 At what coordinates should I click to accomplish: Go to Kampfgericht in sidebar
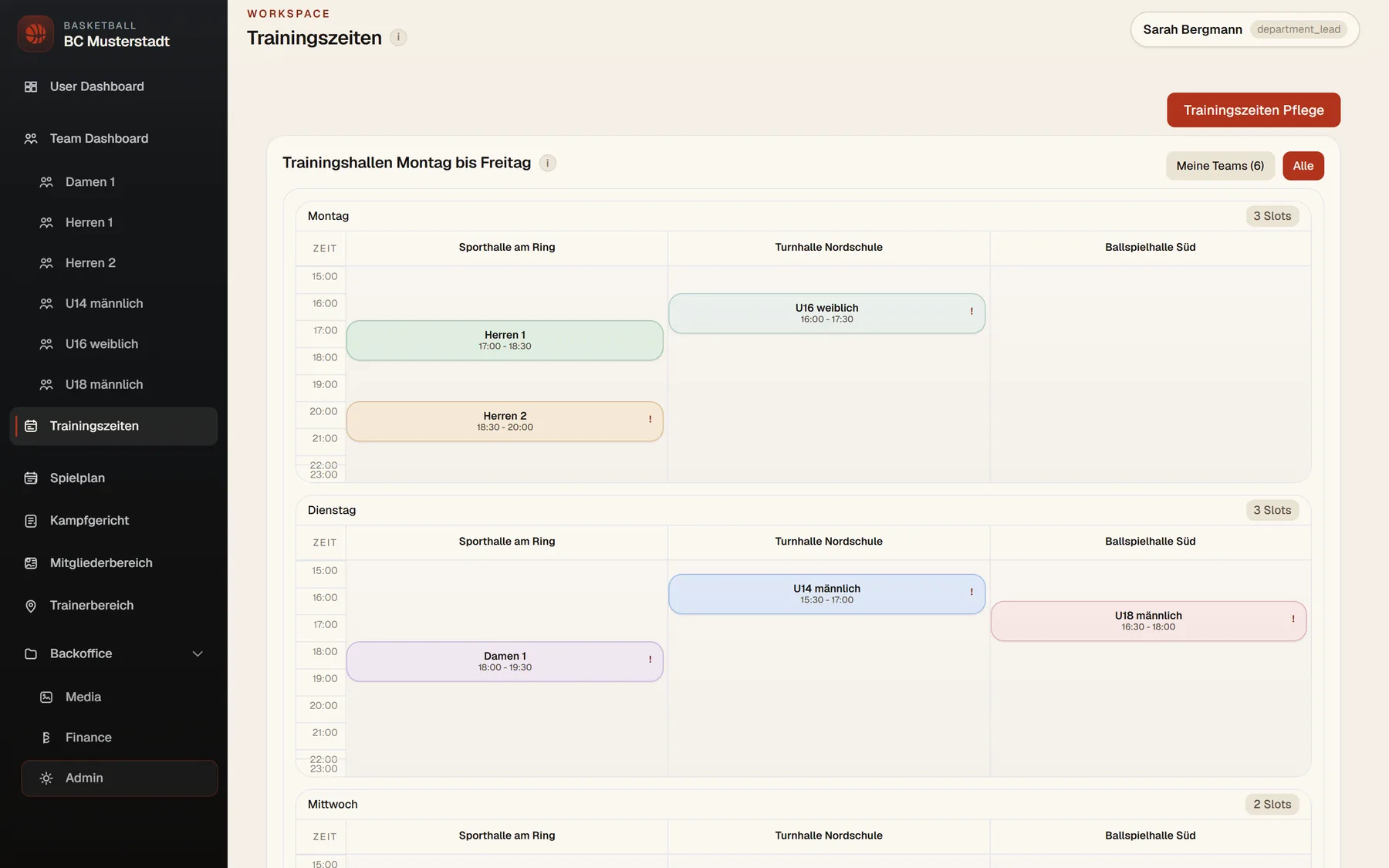pos(114,521)
